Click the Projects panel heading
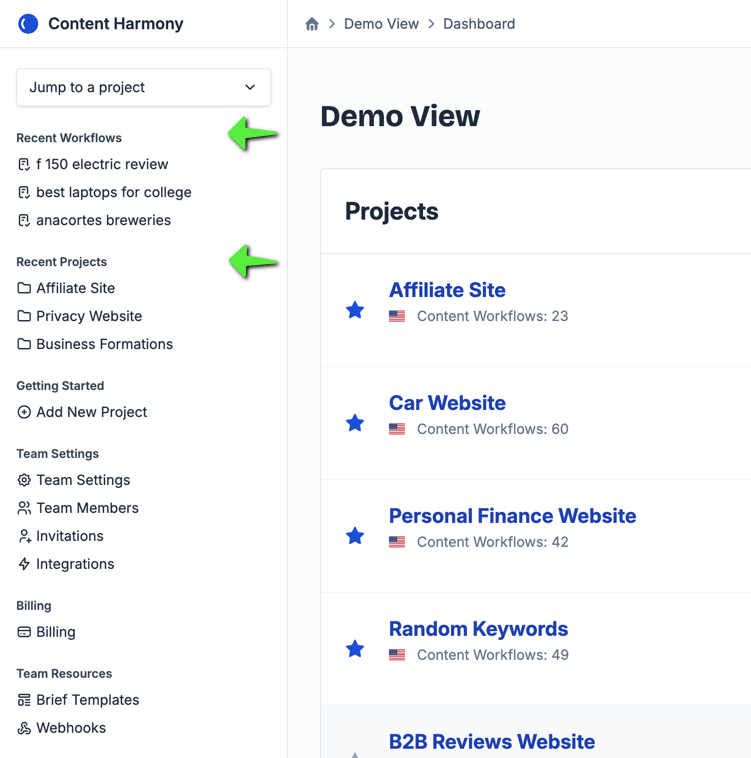This screenshot has width=751, height=758. 391,211
